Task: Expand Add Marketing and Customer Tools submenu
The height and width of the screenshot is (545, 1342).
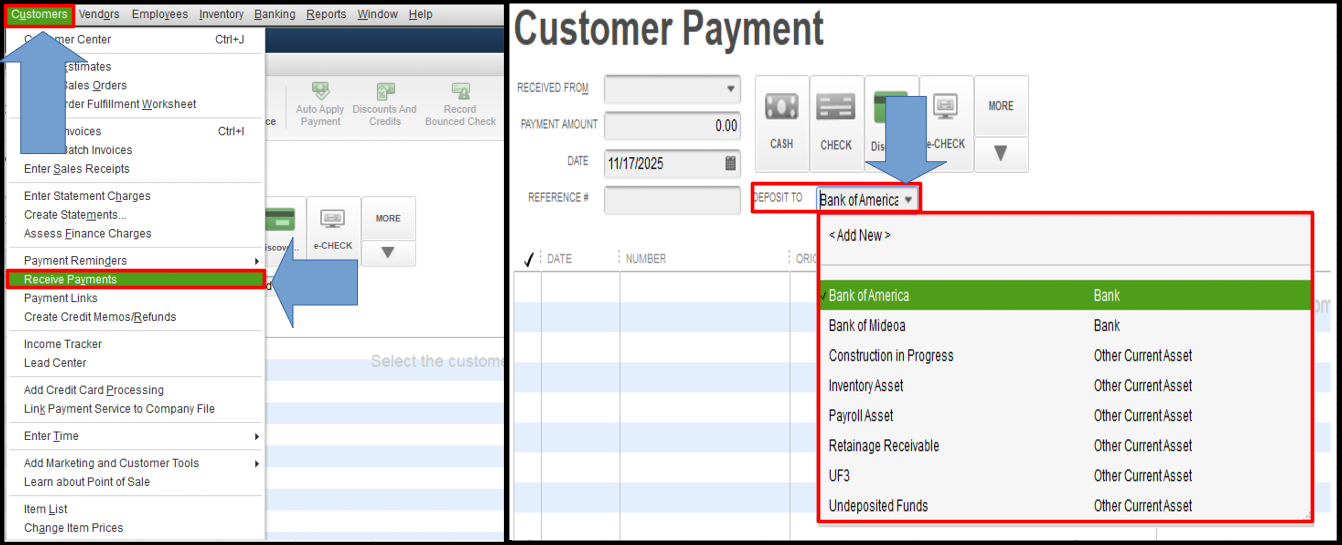Action: (135, 463)
